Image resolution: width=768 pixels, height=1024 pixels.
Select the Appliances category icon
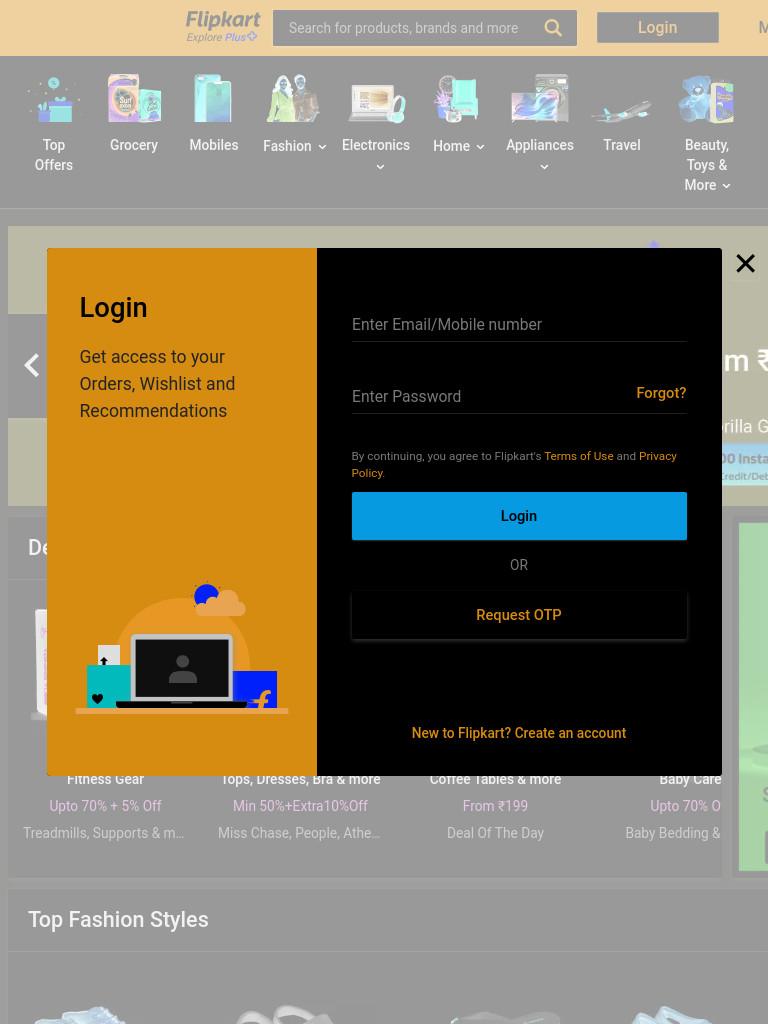point(539,98)
